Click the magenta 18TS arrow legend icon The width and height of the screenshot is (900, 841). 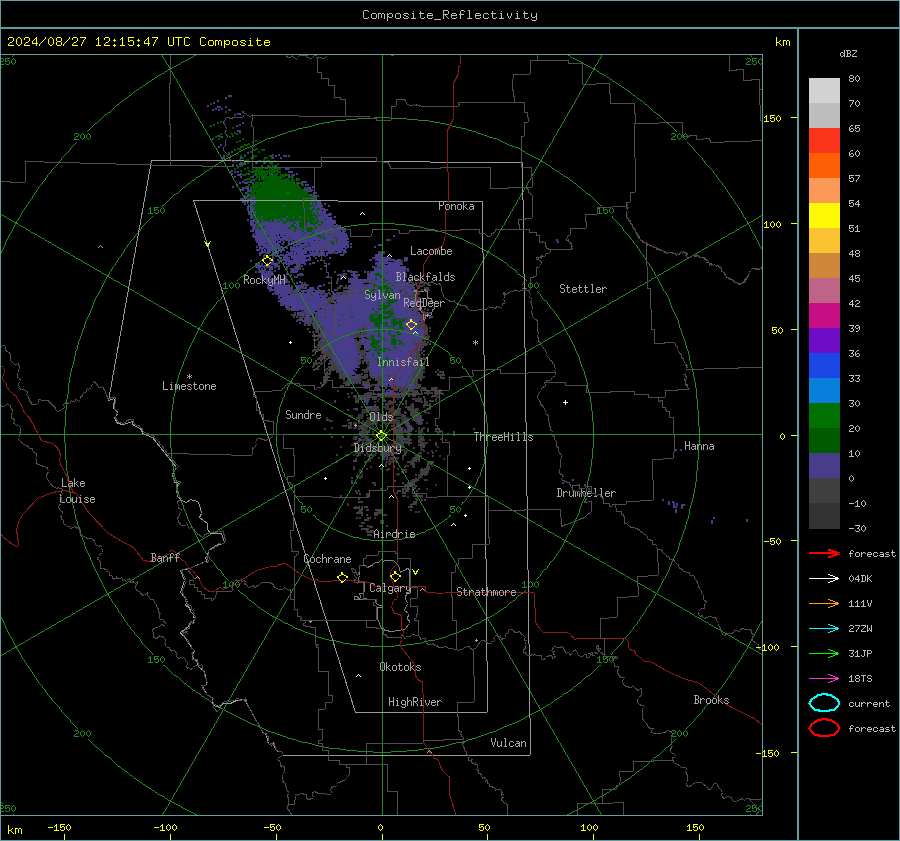pos(824,679)
